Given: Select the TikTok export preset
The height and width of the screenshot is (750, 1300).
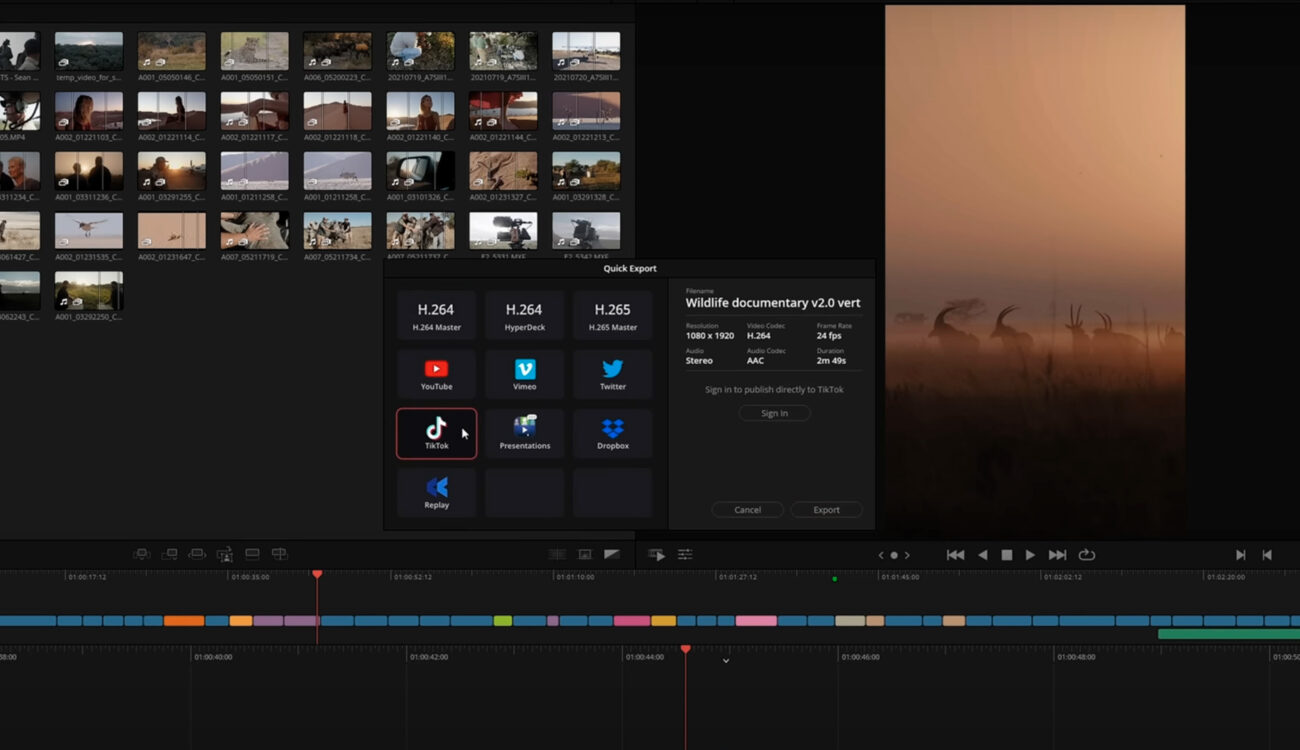Looking at the screenshot, I should 436,434.
